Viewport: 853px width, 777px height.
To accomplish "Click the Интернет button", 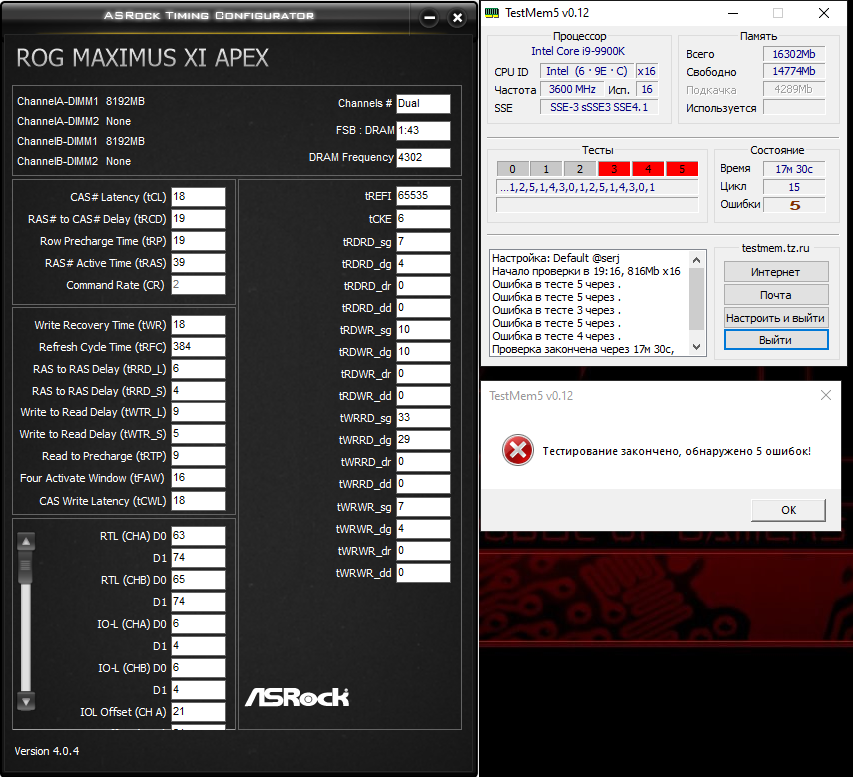I will [776, 272].
